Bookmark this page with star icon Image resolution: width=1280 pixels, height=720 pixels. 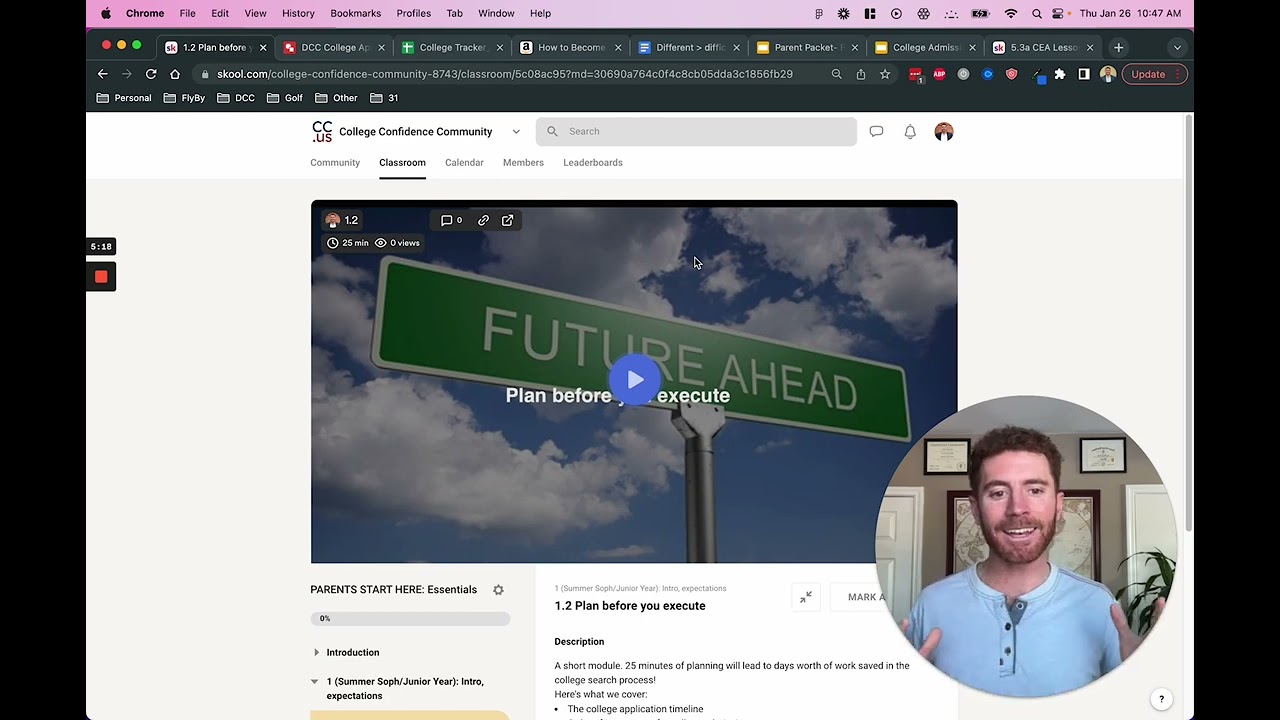click(x=885, y=74)
